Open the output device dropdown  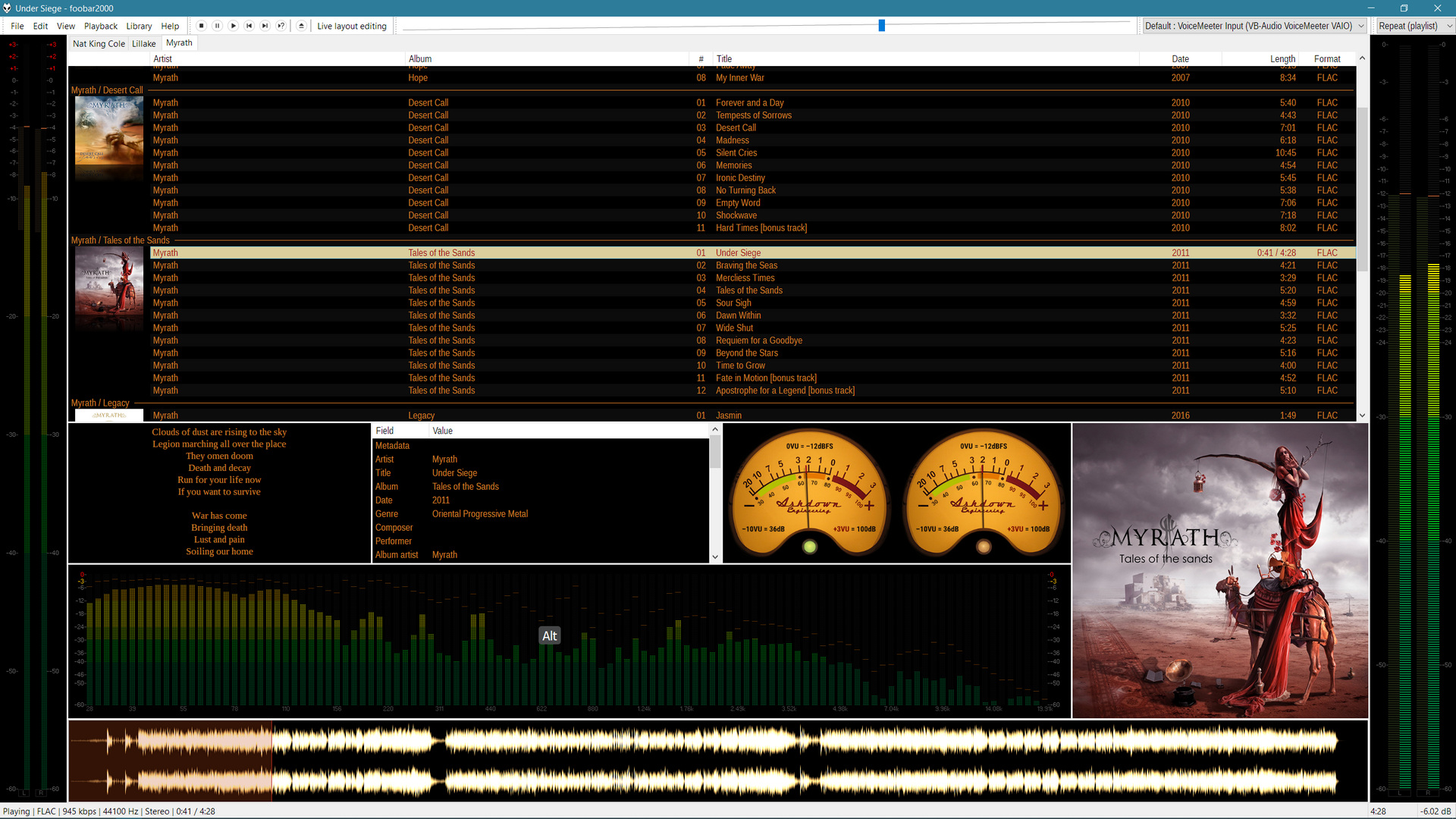(x=1254, y=26)
